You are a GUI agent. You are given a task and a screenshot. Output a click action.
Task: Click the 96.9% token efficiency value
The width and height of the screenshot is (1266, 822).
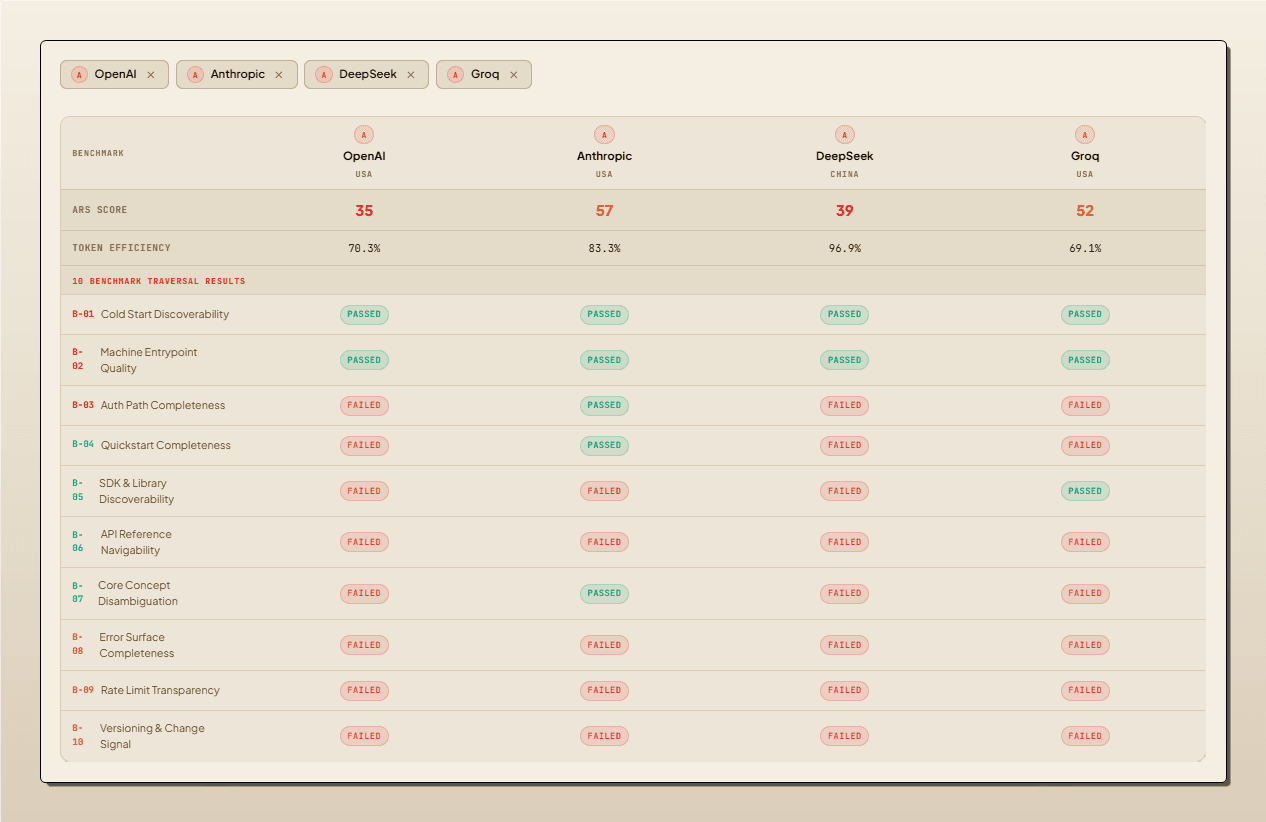pos(845,248)
